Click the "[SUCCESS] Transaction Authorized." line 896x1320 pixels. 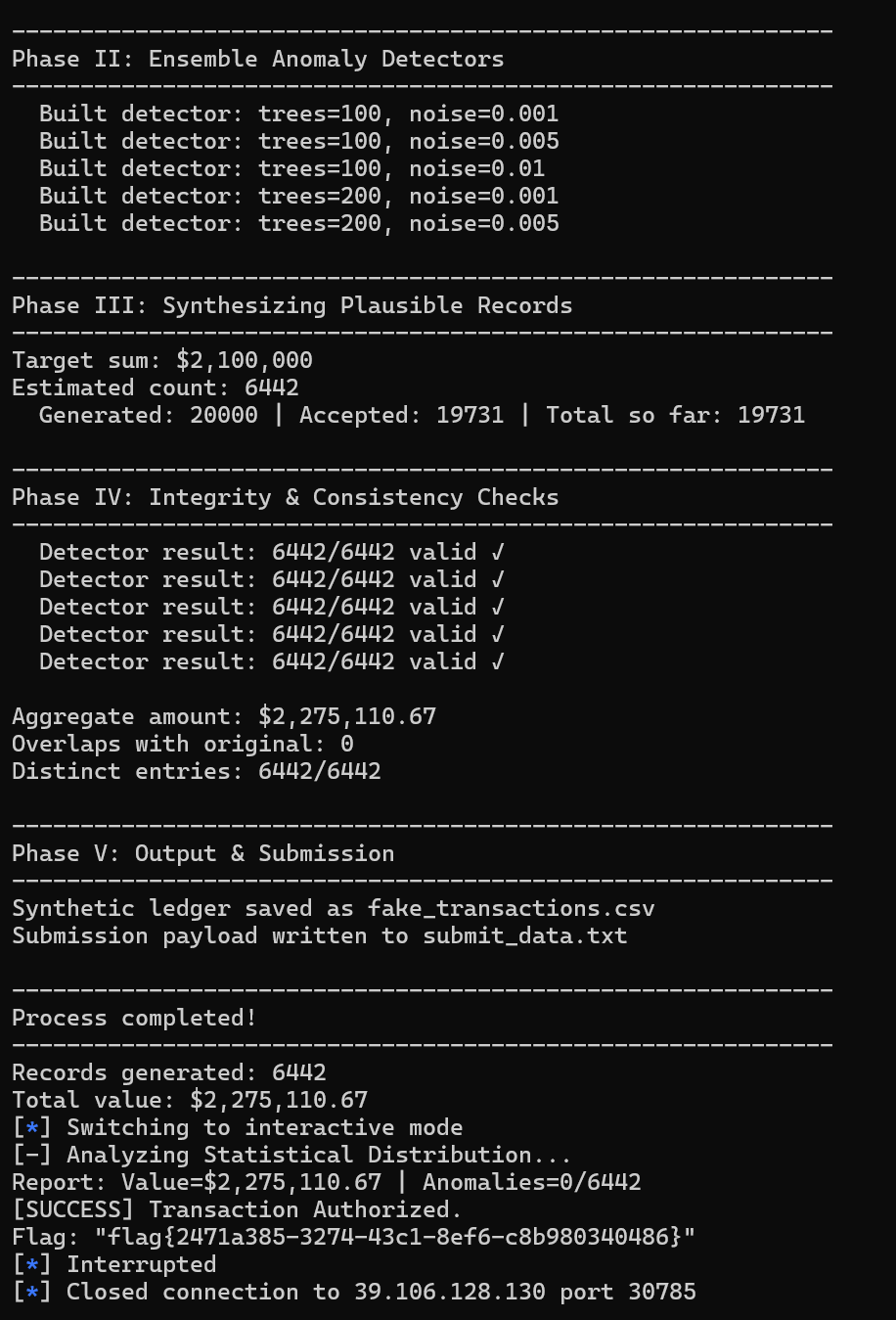coord(237,1209)
